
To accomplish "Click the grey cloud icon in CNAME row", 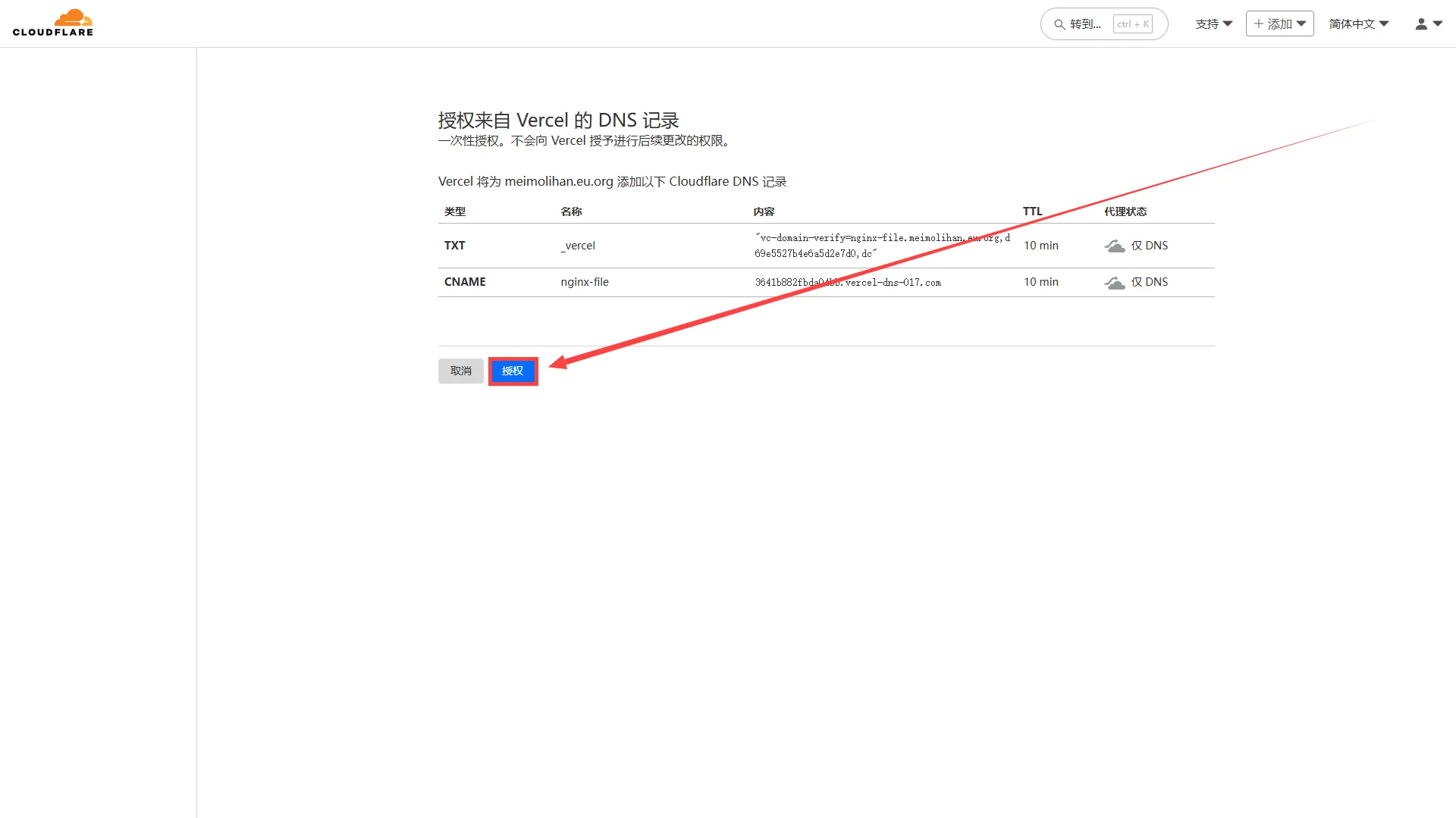I will tap(1114, 283).
